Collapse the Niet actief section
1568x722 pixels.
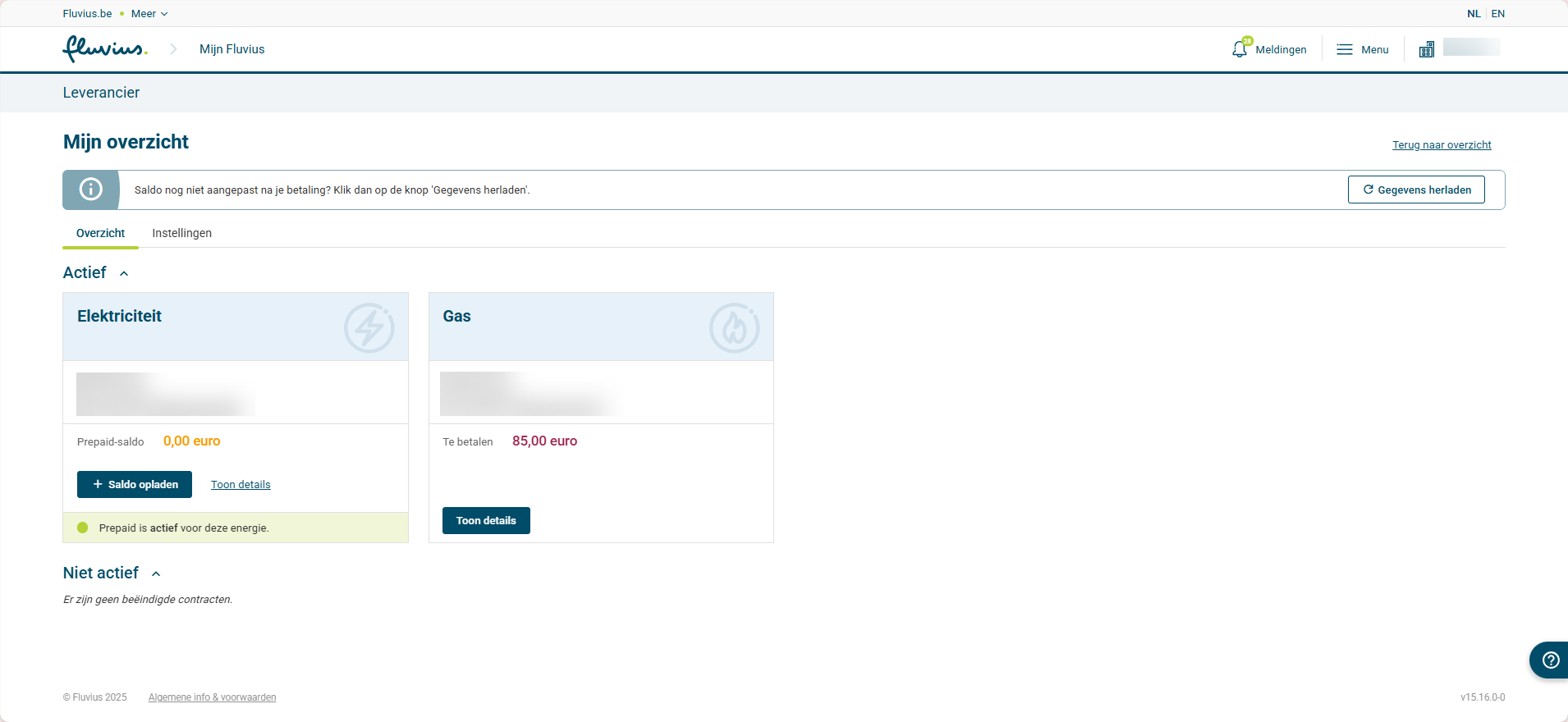click(156, 573)
